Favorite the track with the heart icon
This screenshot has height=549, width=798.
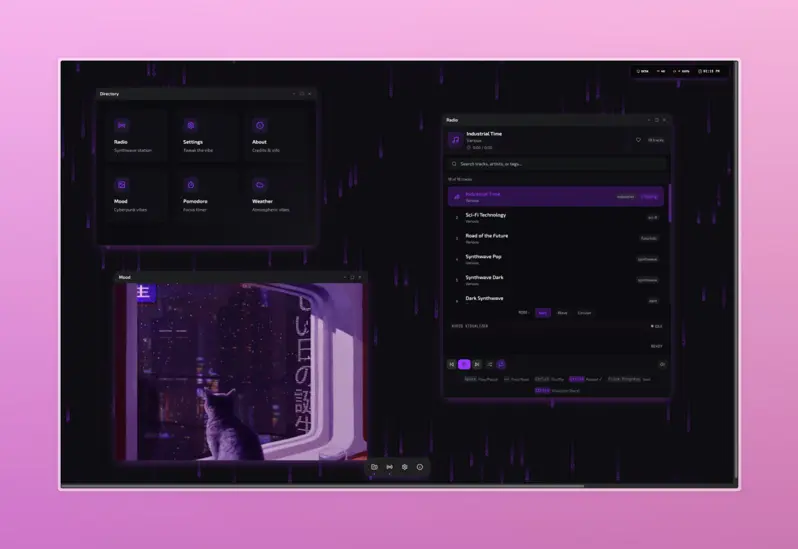pos(638,140)
